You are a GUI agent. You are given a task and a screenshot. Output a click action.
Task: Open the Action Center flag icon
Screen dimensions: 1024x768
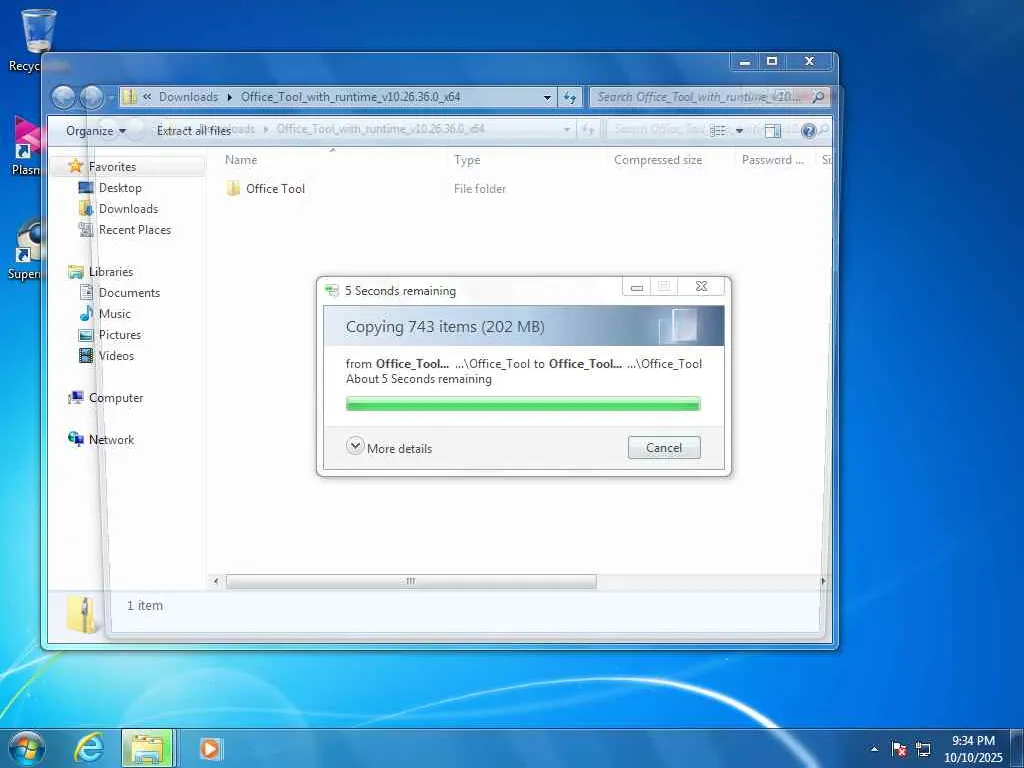pyautogui.click(x=899, y=748)
